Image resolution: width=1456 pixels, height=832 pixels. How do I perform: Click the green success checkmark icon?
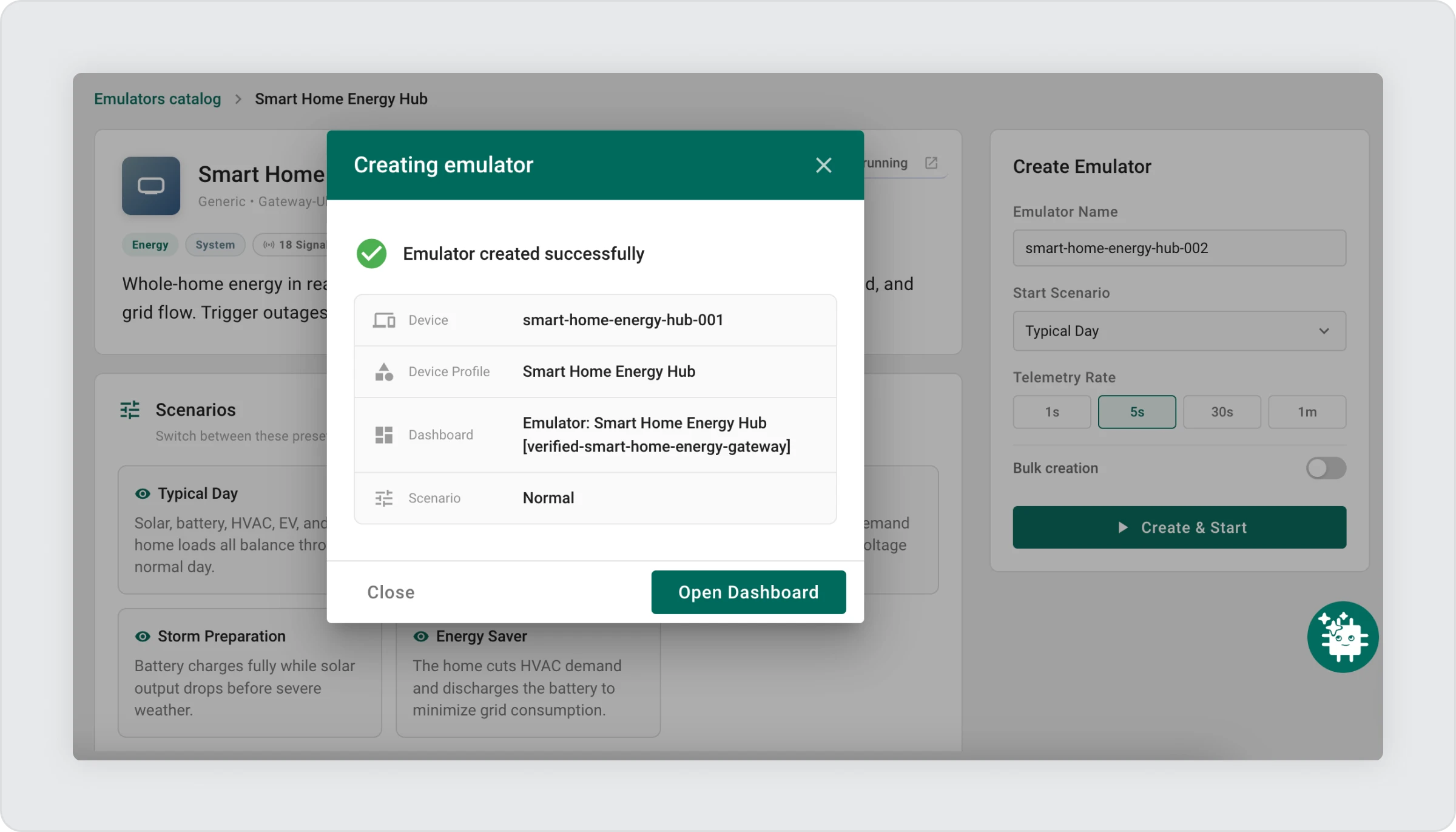point(371,254)
